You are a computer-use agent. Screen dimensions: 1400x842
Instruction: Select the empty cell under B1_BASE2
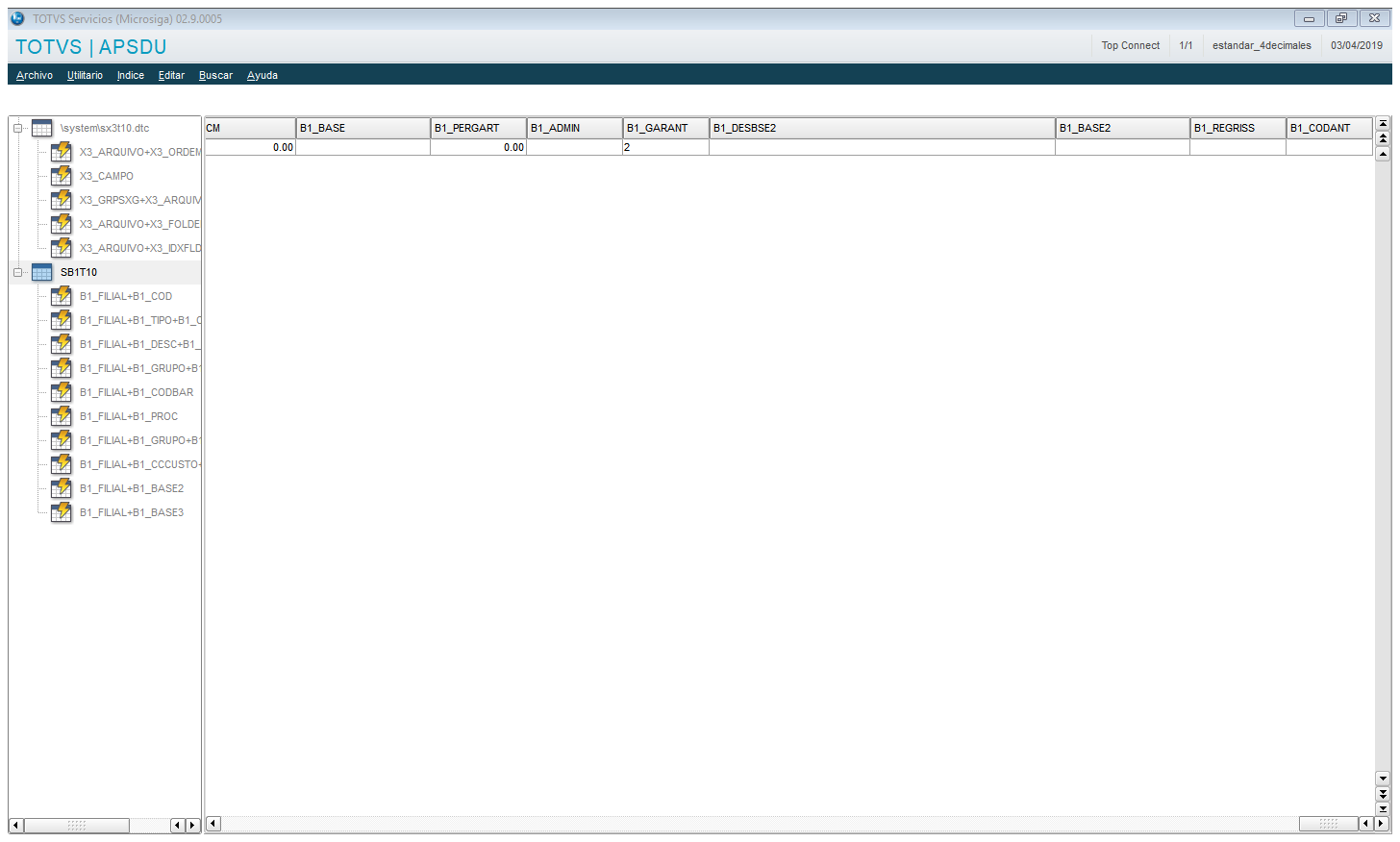click(1123, 147)
